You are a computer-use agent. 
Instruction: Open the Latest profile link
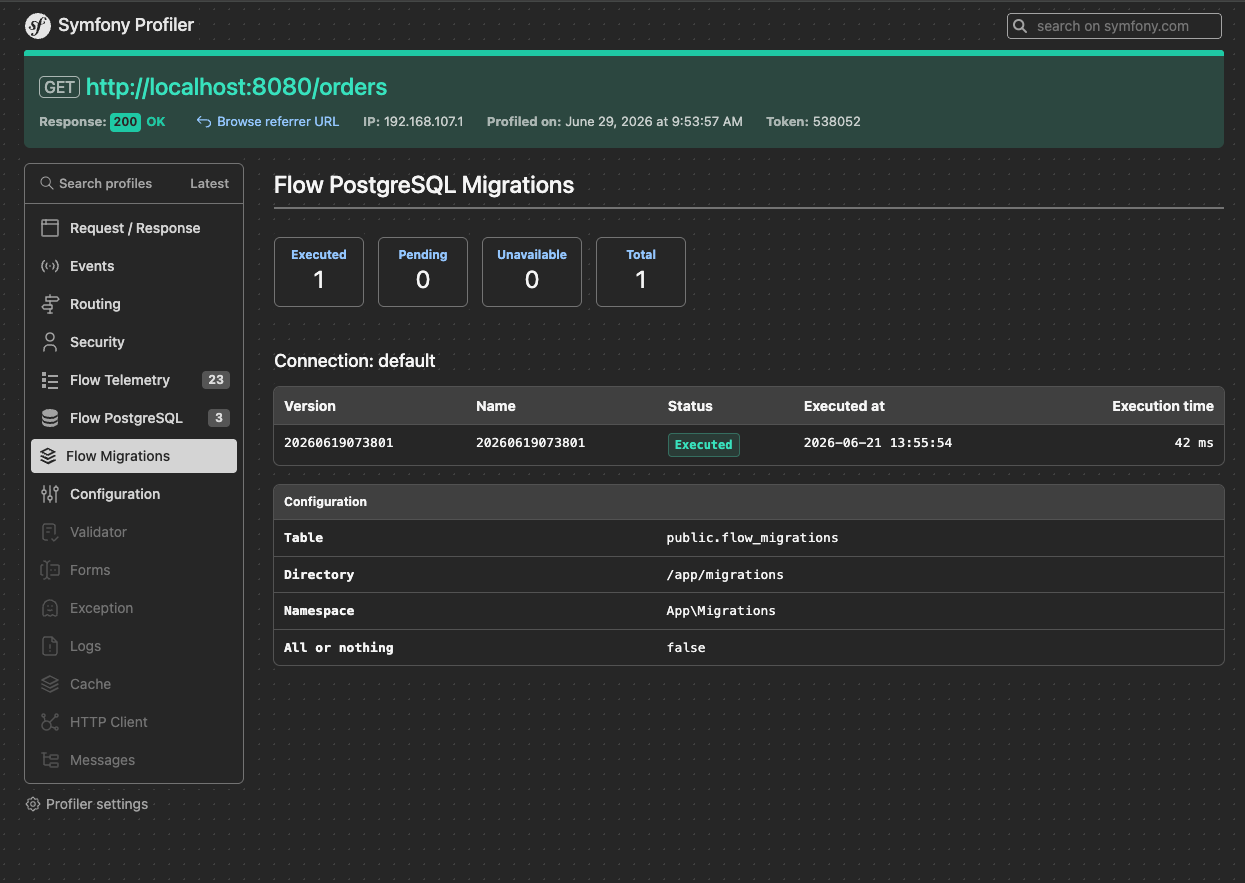(x=209, y=183)
